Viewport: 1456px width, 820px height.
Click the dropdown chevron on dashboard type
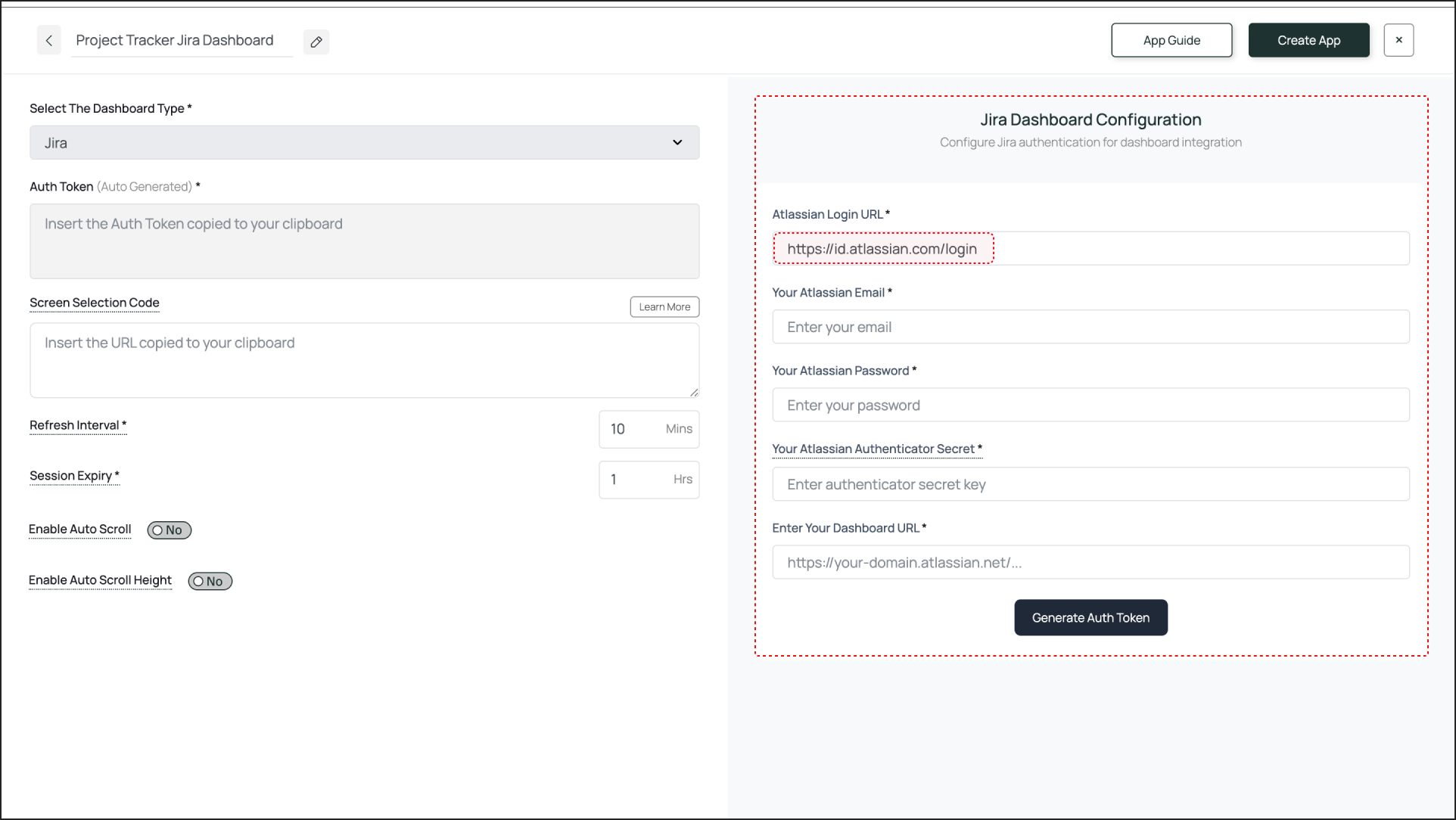tap(677, 142)
